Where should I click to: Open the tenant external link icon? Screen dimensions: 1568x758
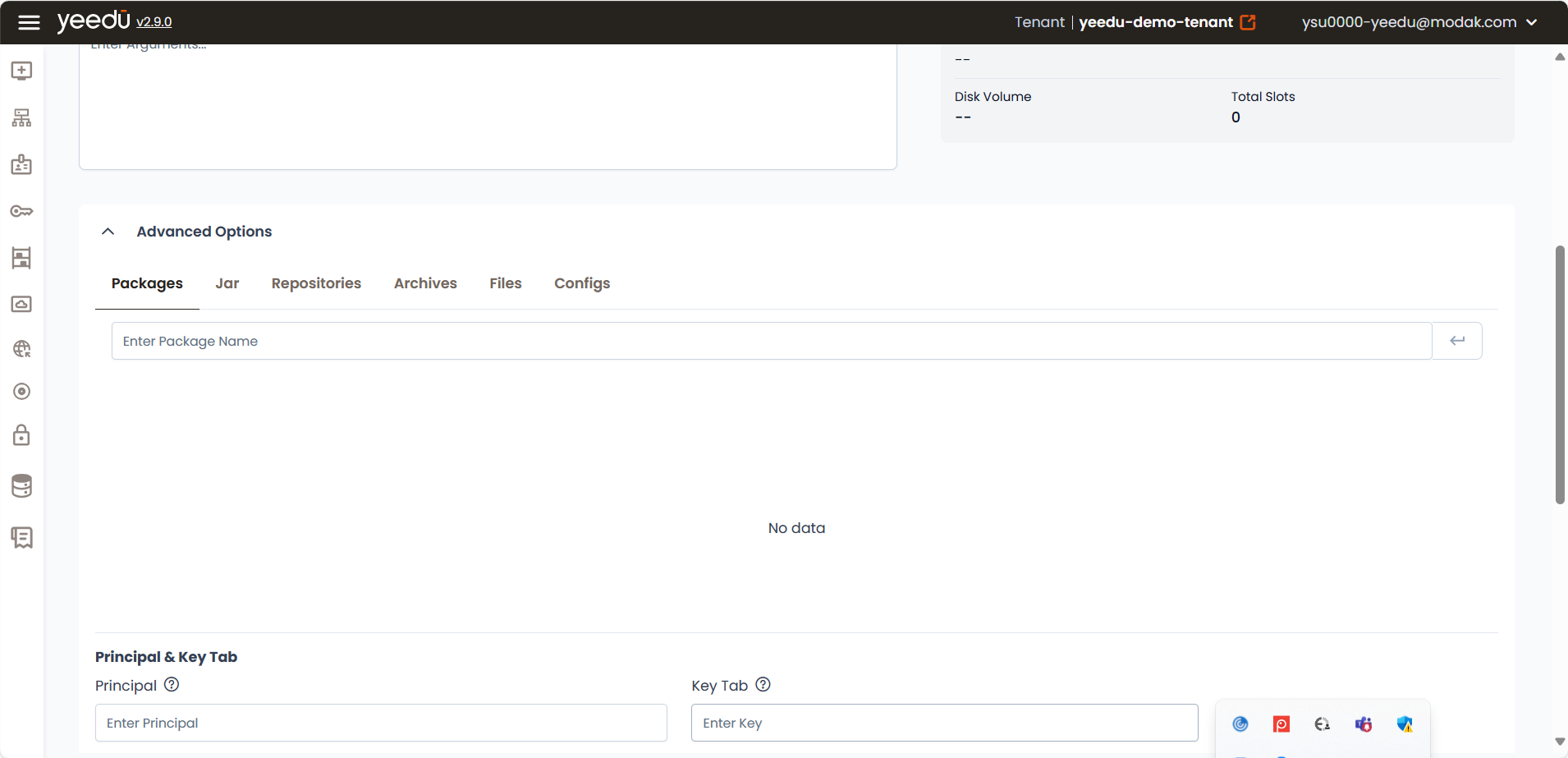[1248, 22]
